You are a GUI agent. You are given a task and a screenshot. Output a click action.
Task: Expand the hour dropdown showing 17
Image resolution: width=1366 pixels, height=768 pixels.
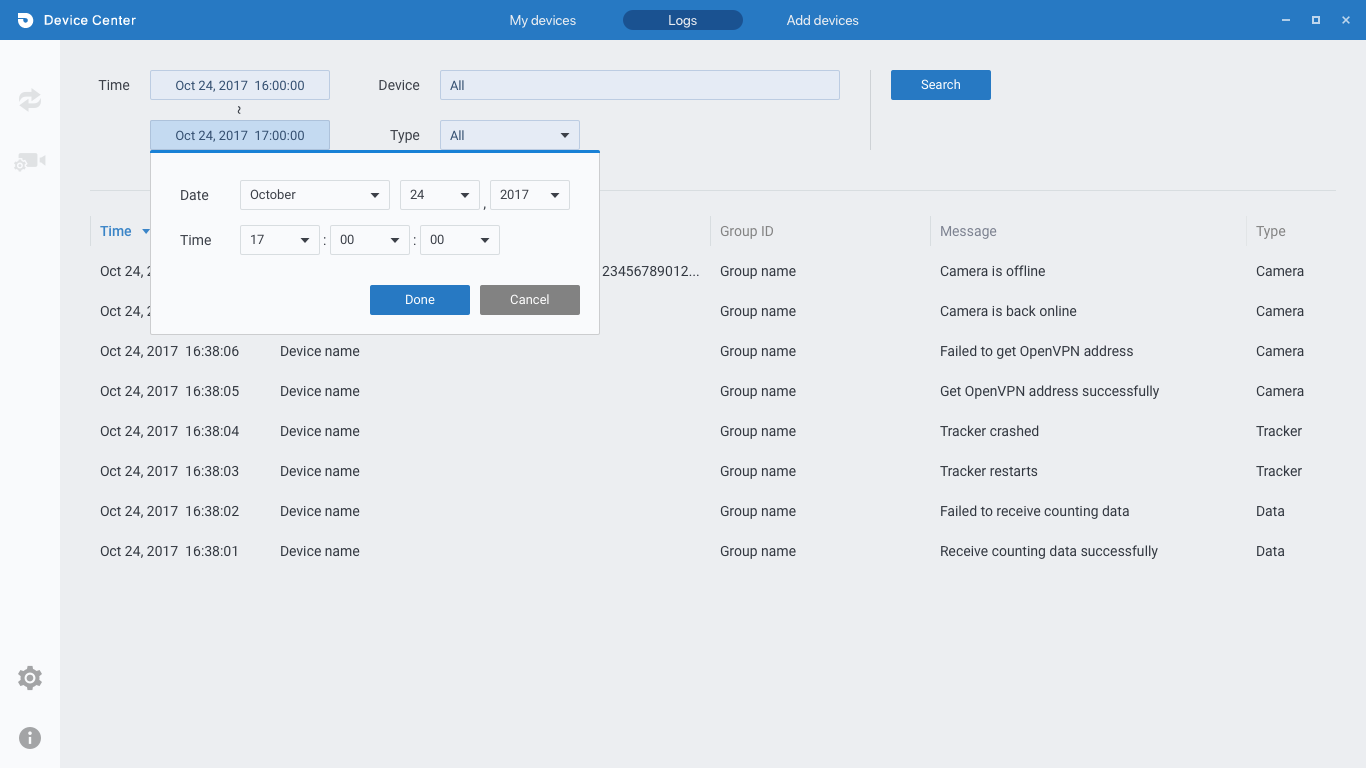(280, 240)
